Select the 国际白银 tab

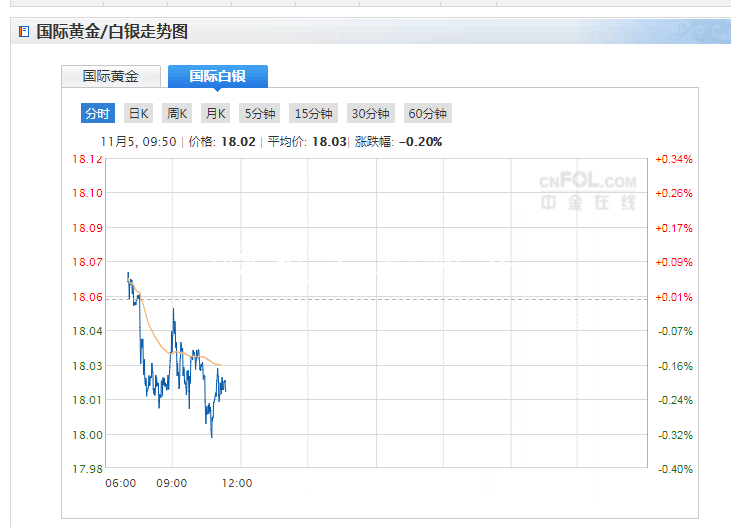218,76
